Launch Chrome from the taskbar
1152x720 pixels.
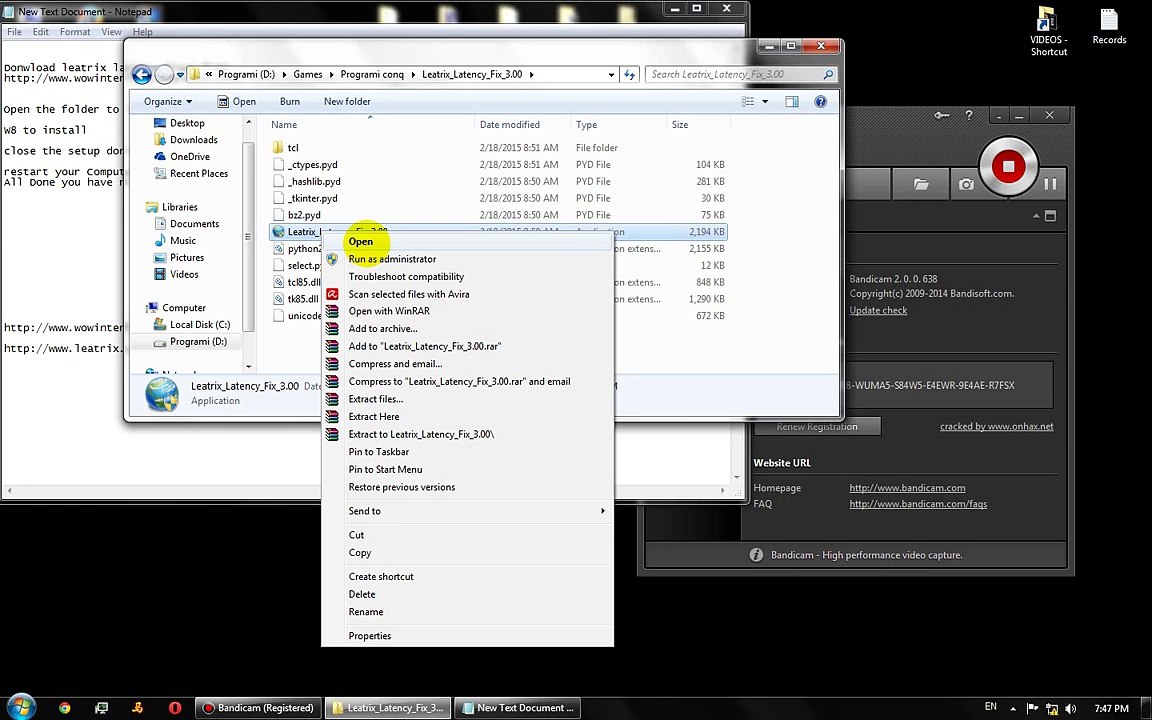coord(65,708)
